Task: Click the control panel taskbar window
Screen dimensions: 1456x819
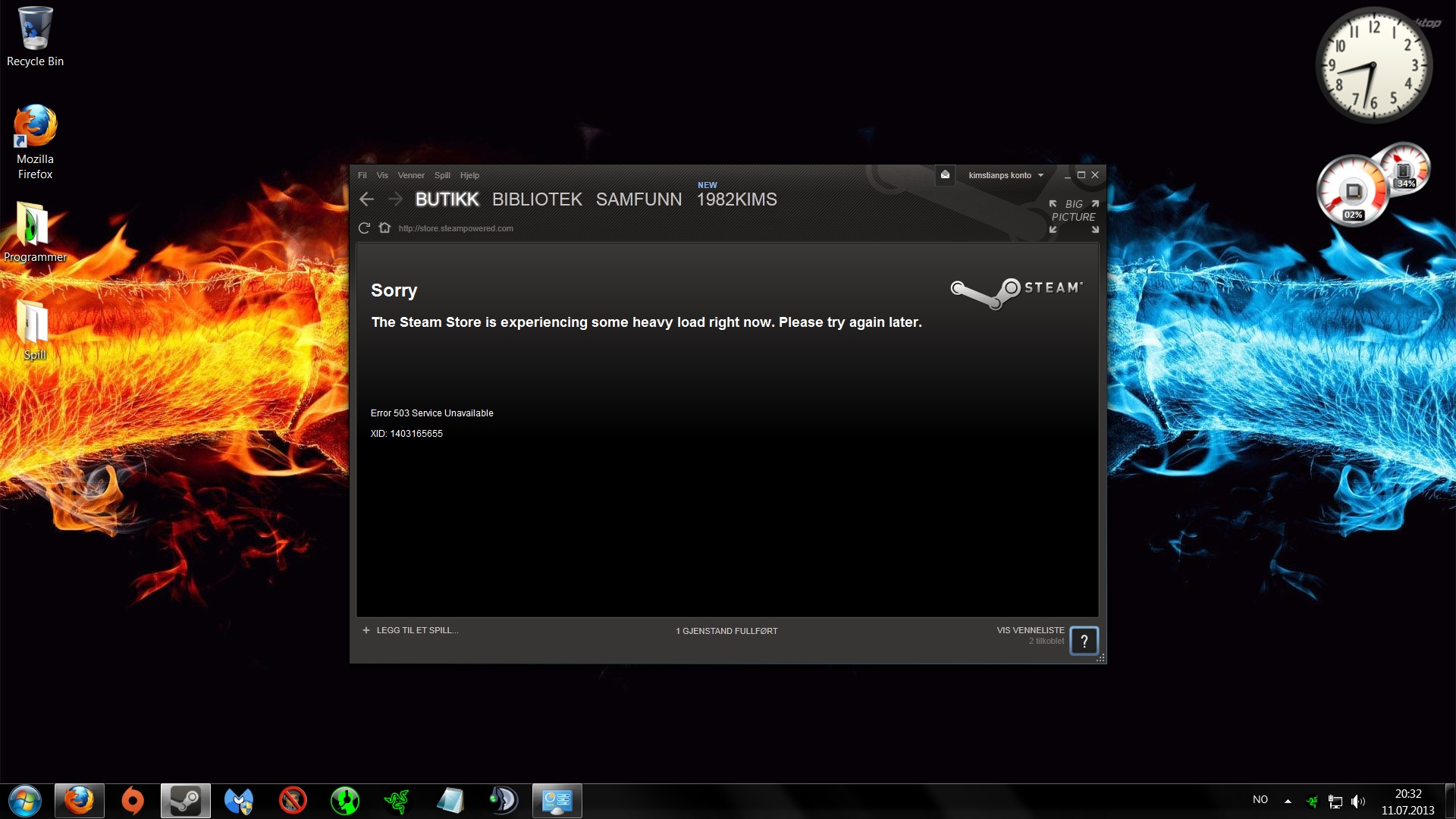Action: click(x=557, y=801)
